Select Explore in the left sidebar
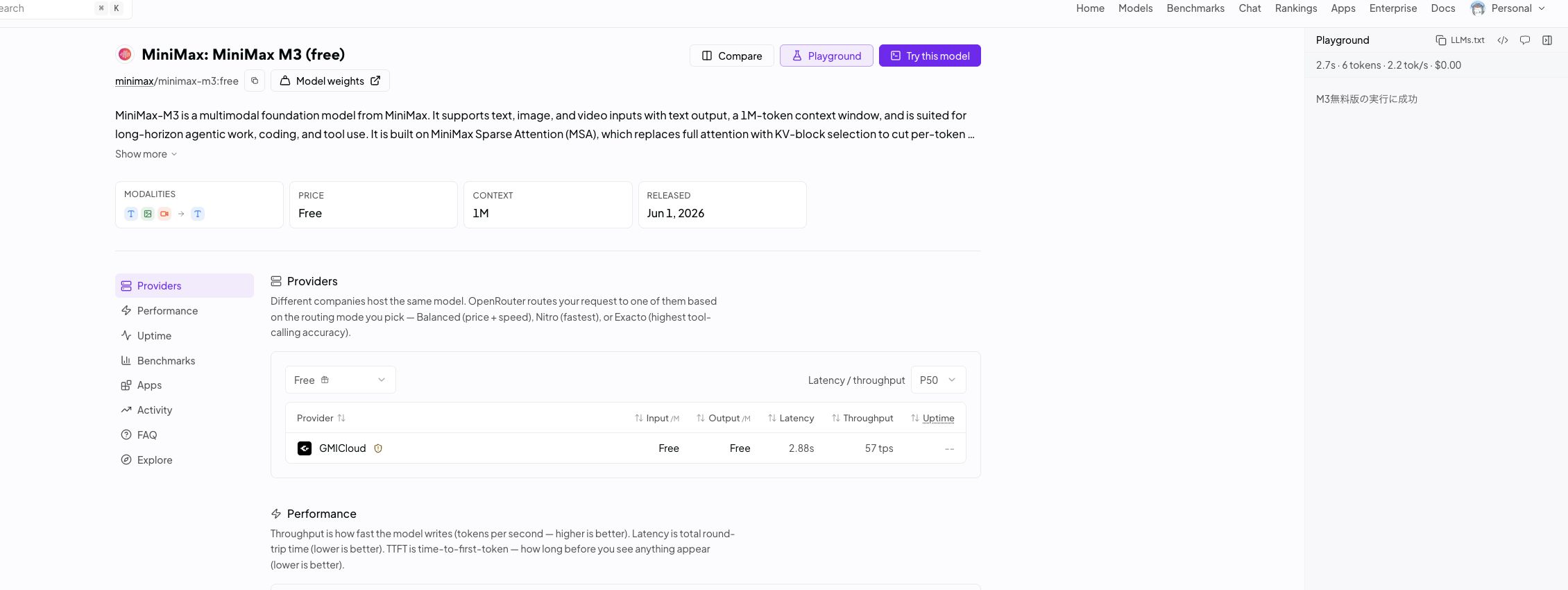This screenshot has height=590, width=1568. (185, 460)
